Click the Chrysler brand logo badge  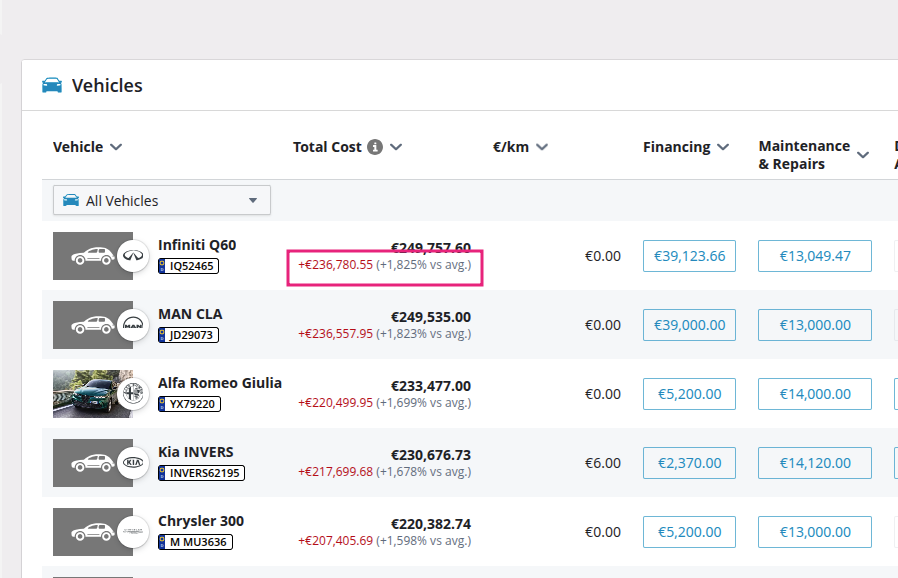coord(133,532)
